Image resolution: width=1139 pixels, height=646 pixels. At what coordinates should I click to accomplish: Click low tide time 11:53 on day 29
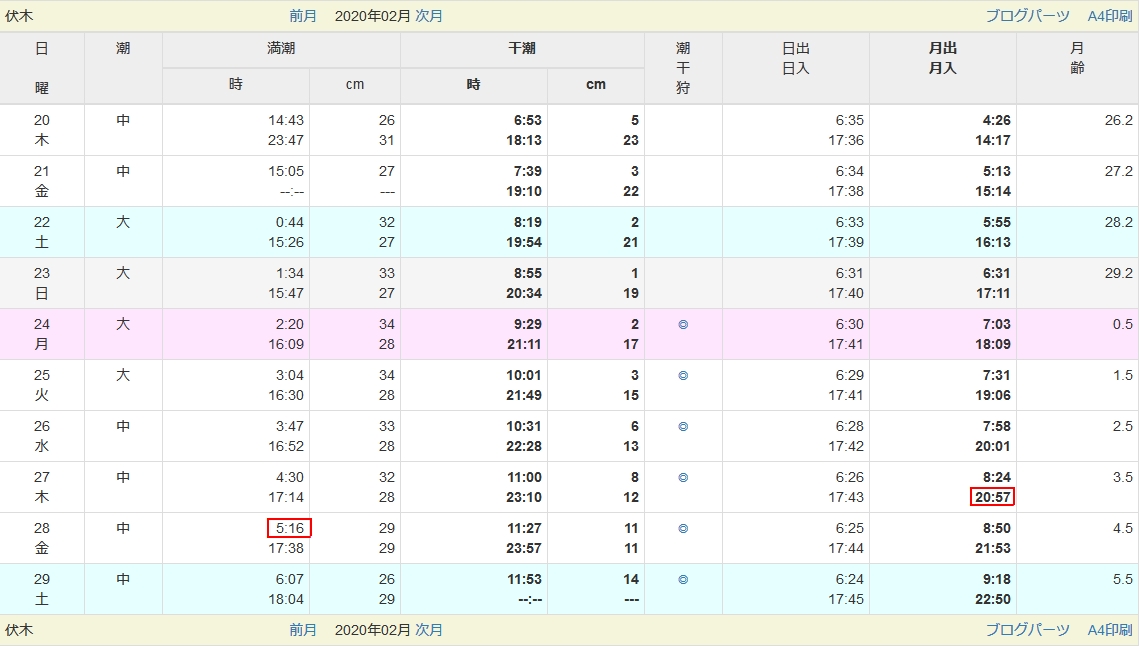coord(524,578)
